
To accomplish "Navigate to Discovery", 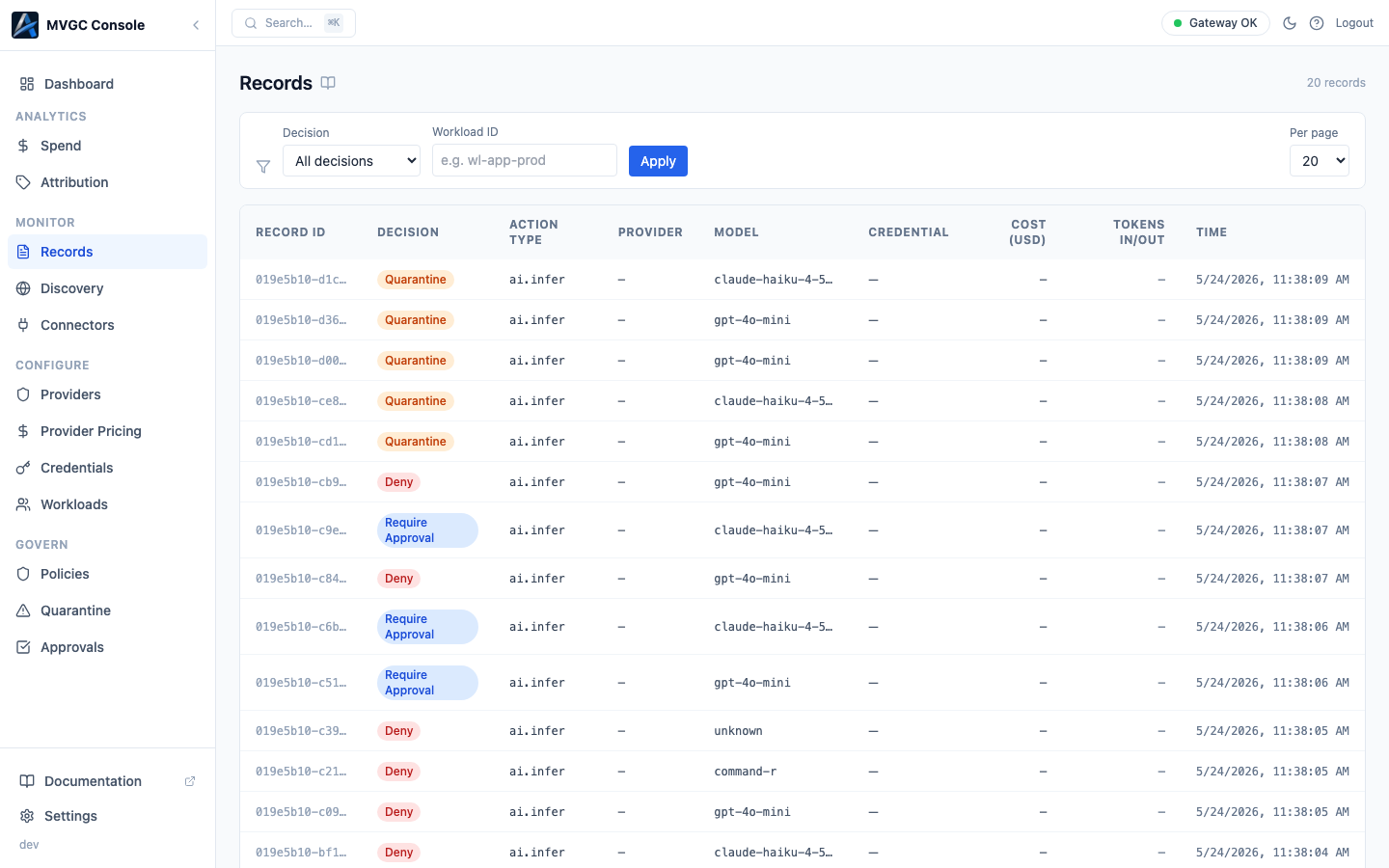I will click(x=107, y=288).
